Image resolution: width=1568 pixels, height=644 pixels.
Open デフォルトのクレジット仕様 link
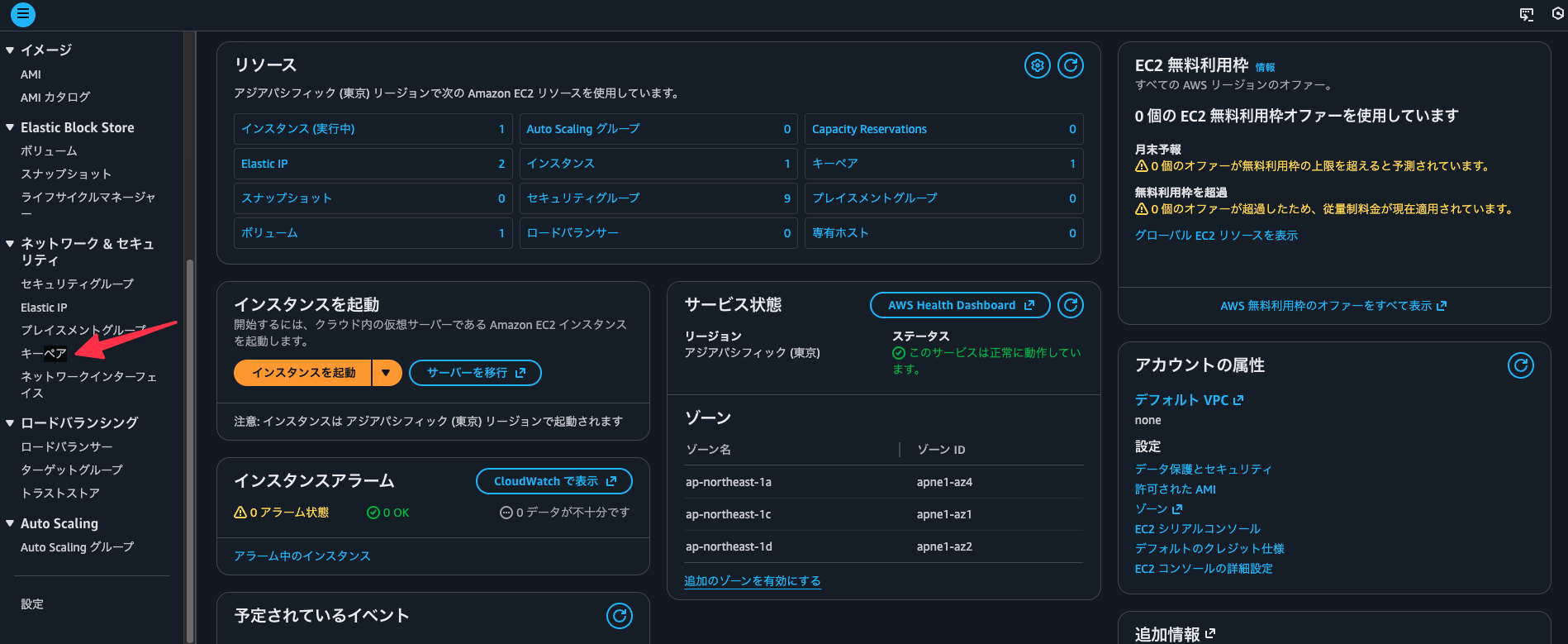click(x=1209, y=549)
